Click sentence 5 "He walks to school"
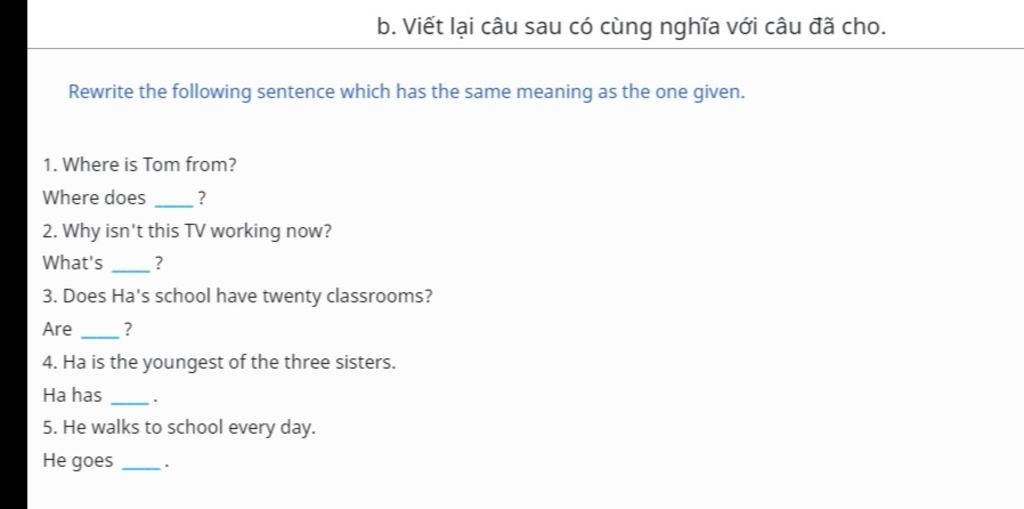The width and height of the screenshot is (1024, 509). coord(180,428)
